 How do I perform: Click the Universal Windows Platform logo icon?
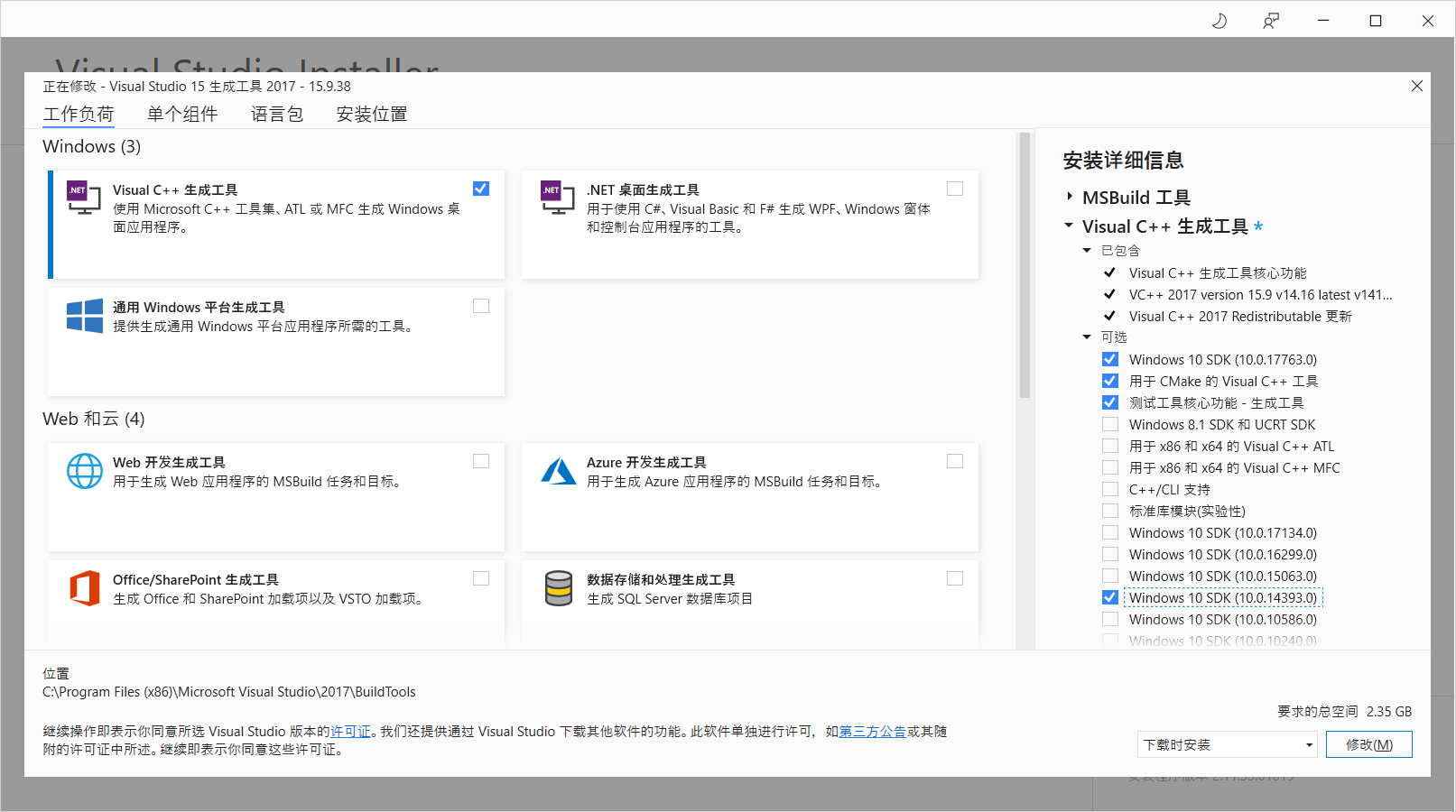85,316
